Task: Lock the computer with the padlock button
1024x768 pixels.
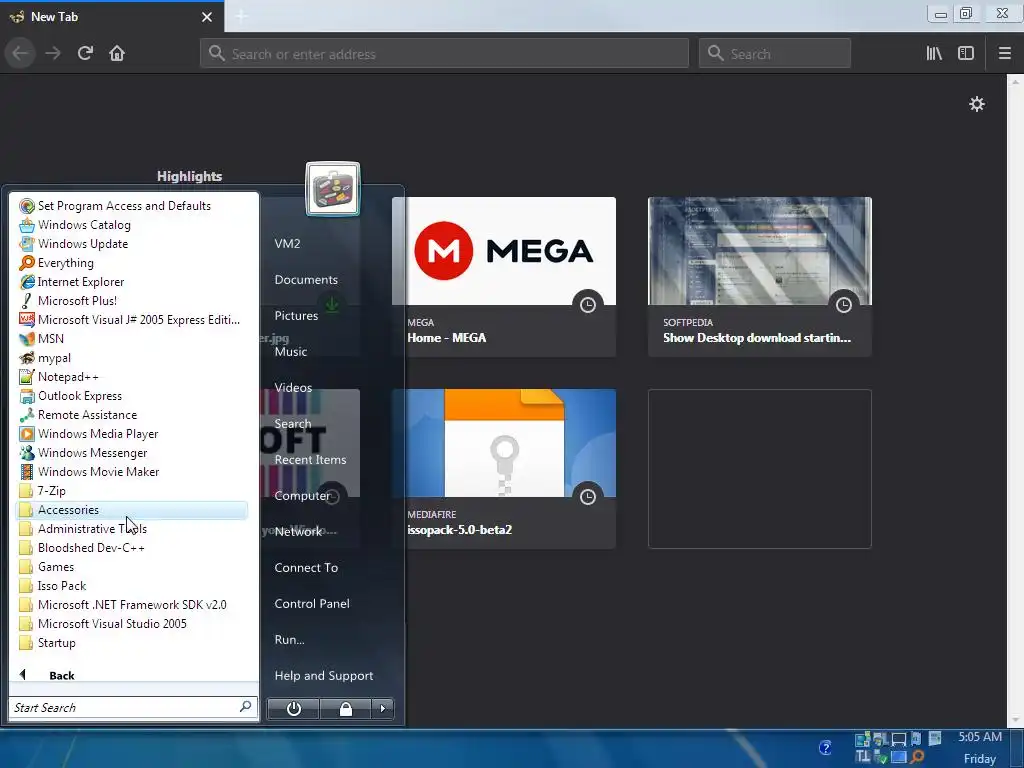Action: tap(345, 709)
